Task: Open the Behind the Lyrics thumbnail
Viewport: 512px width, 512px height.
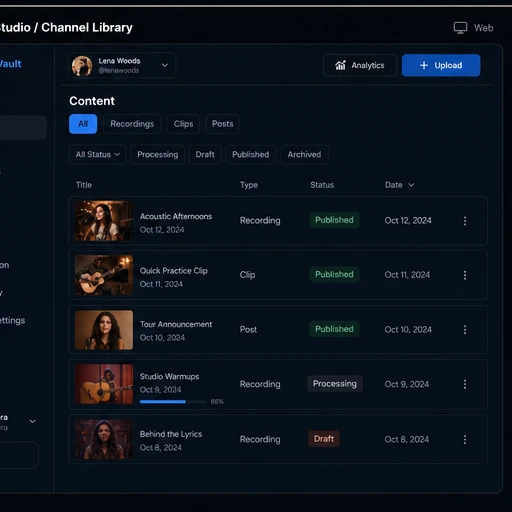Action: [x=104, y=439]
